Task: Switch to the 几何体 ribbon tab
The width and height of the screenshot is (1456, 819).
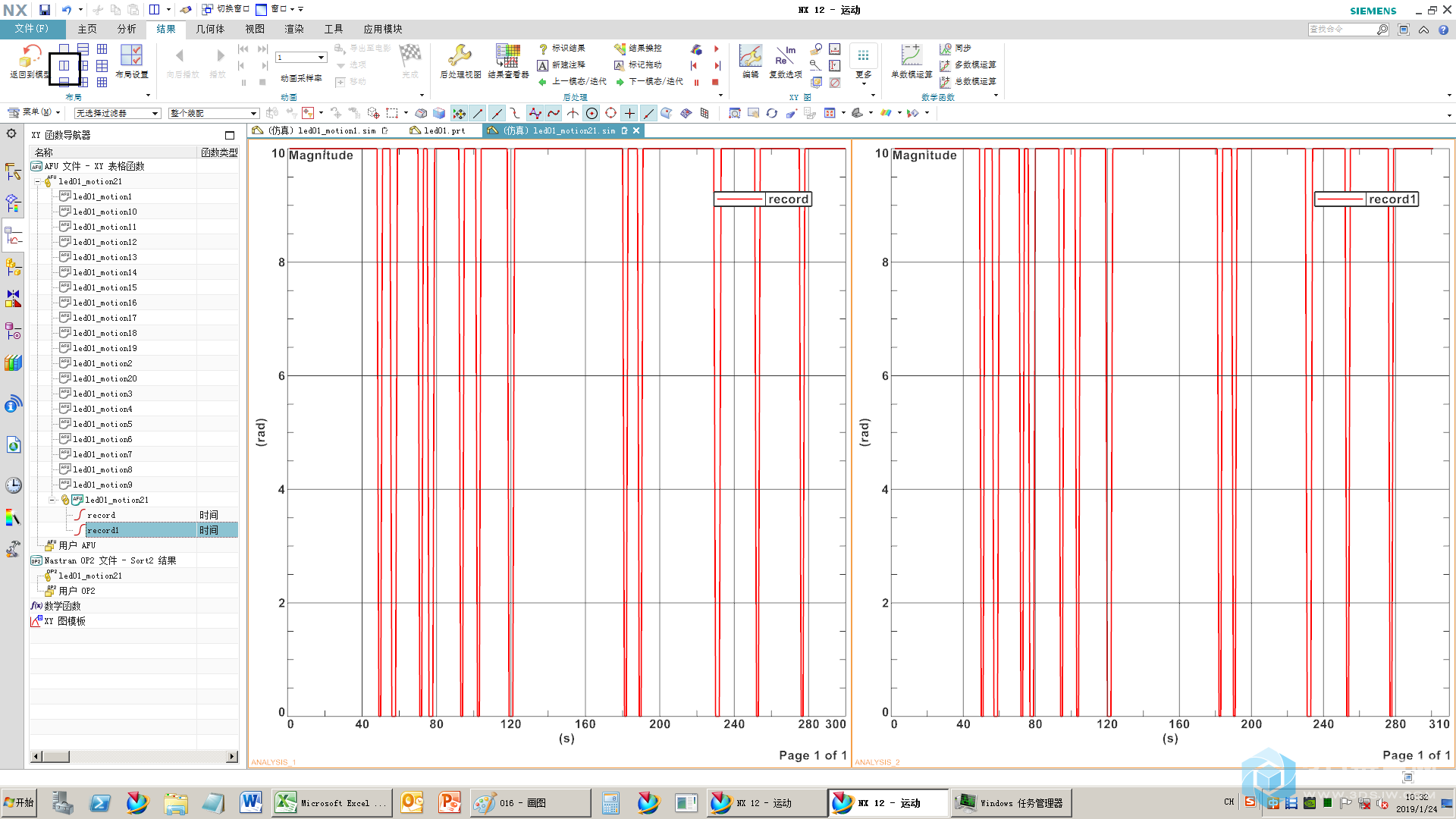Action: [x=210, y=29]
